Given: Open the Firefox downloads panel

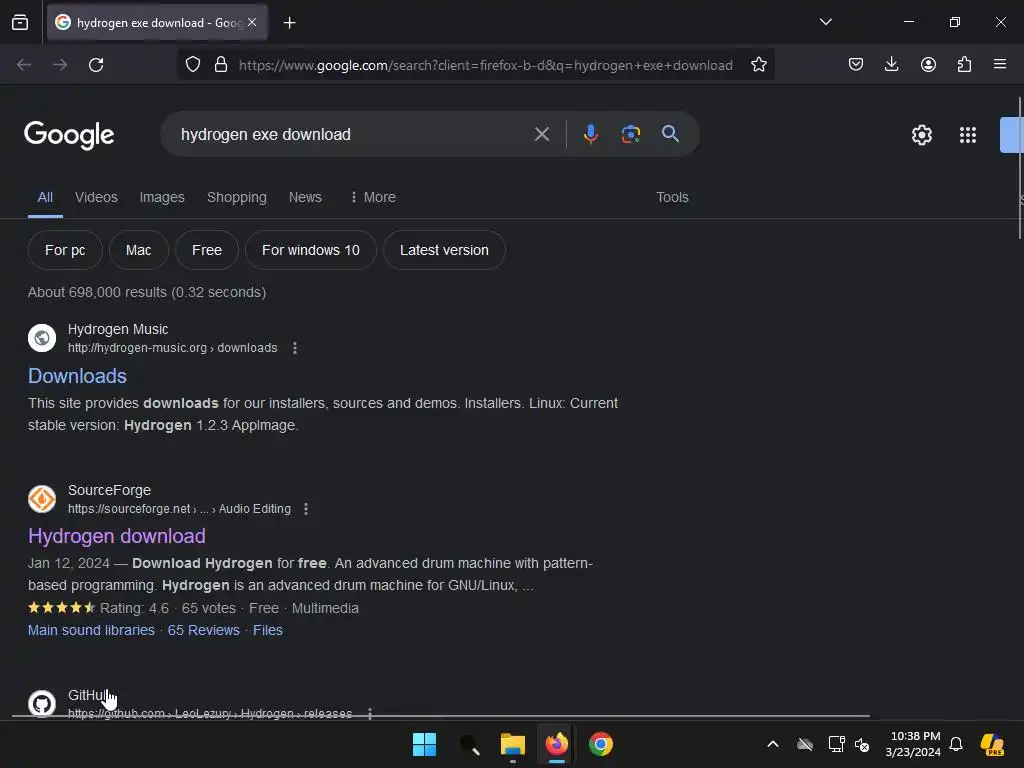Looking at the screenshot, I should (891, 64).
